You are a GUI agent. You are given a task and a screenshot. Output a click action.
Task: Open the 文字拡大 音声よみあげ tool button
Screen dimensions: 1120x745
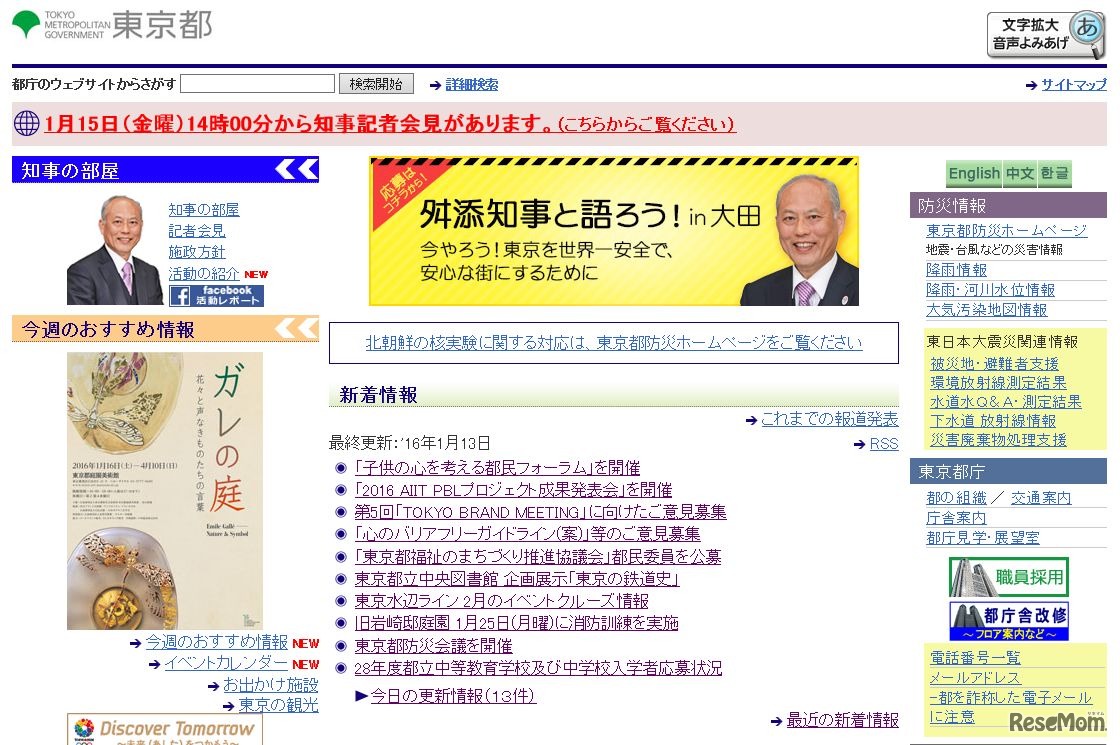1046,34
